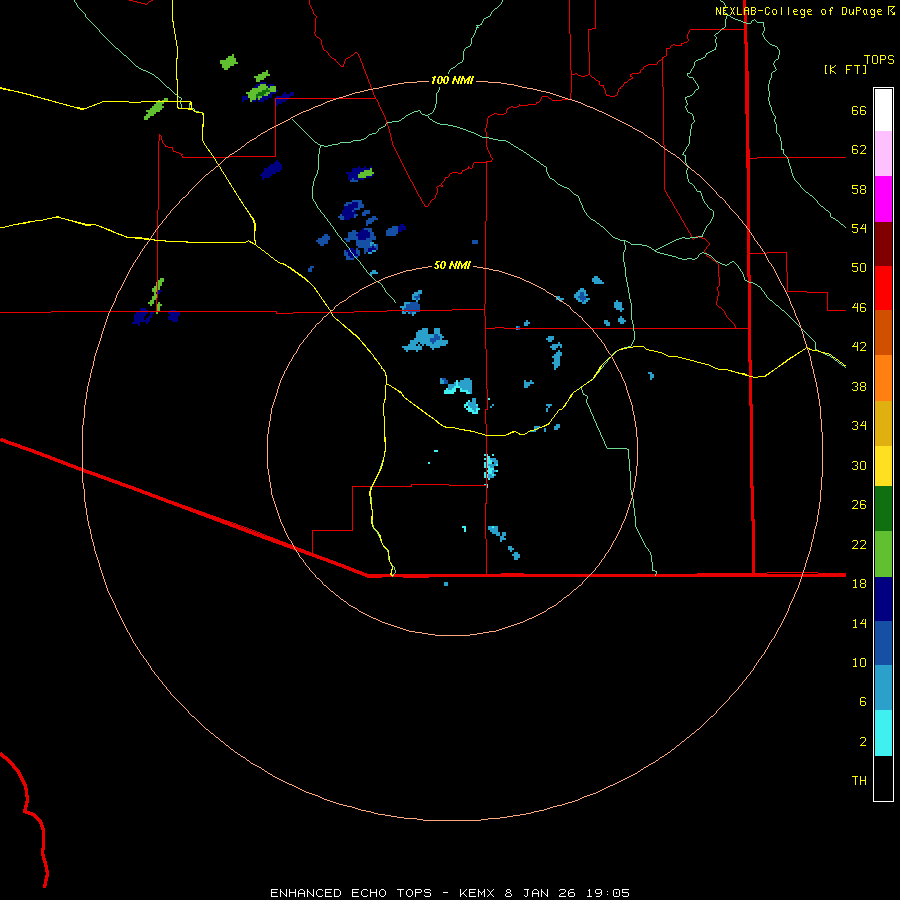Click the '19:05' timestamp

point(608,893)
